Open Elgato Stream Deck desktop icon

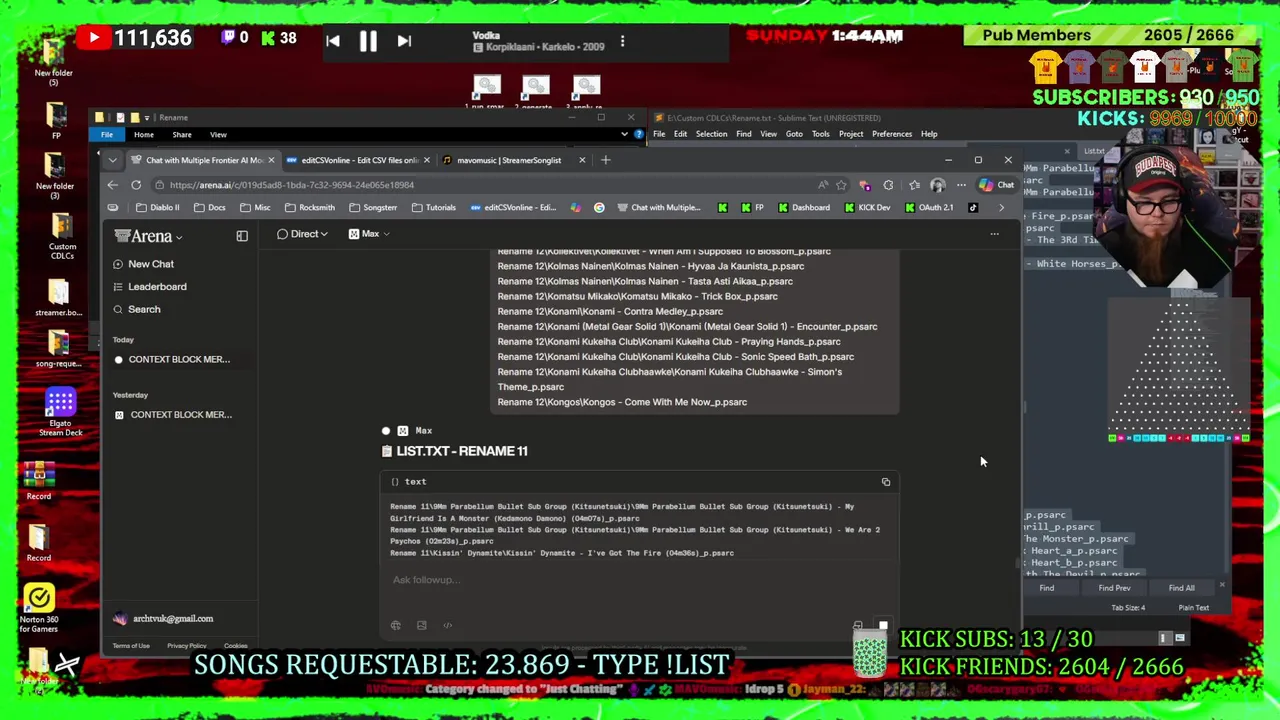[x=60, y=412]
